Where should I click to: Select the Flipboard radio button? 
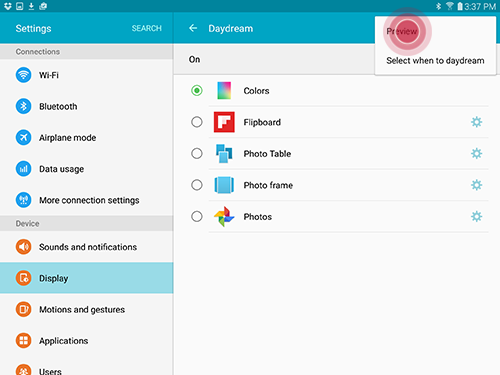197,122
